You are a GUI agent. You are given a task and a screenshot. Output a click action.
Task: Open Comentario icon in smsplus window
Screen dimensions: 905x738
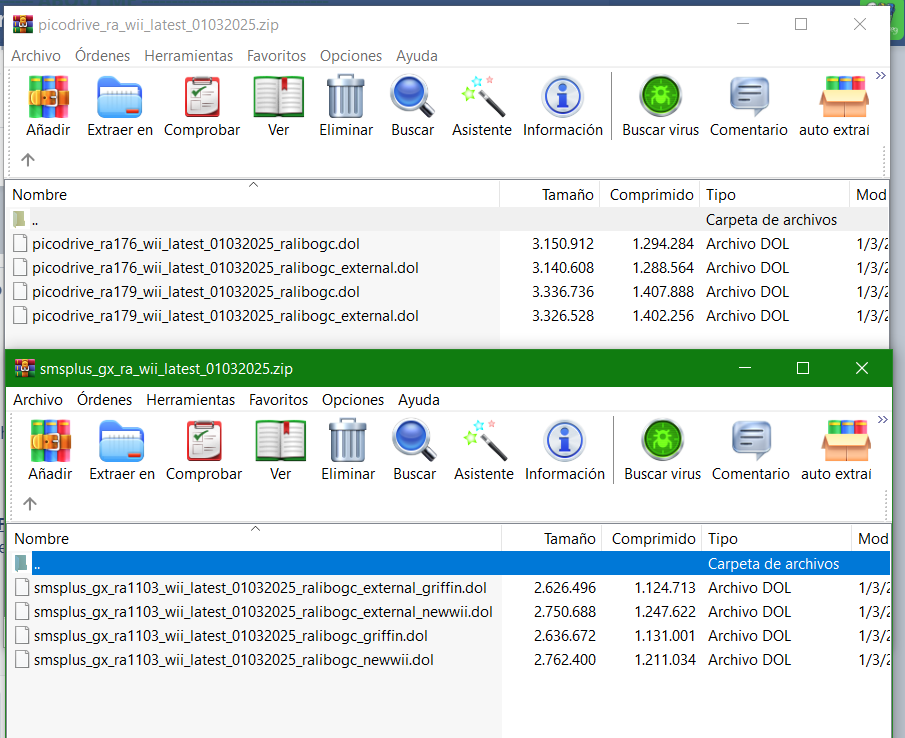click(x=751, y=441)
